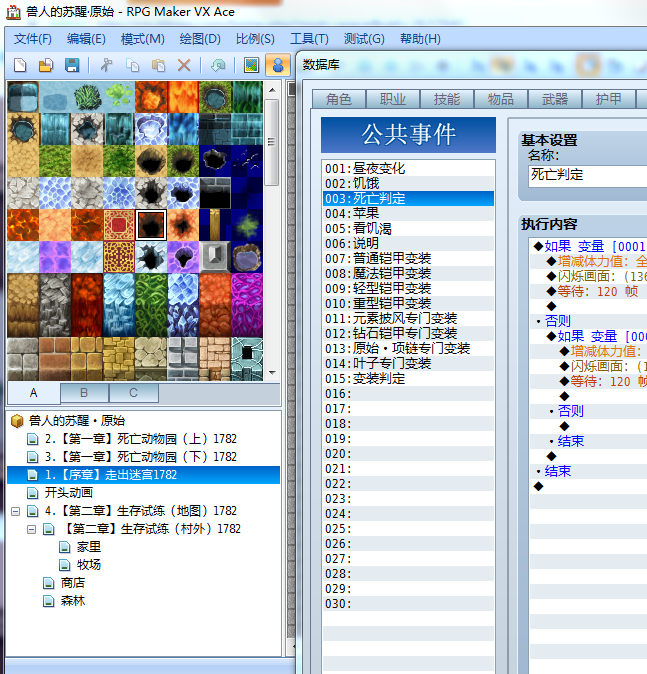Screen dimensions: 647x674
Task: Select common event 001:昼夜变化
Action: (x=408, y=168)
